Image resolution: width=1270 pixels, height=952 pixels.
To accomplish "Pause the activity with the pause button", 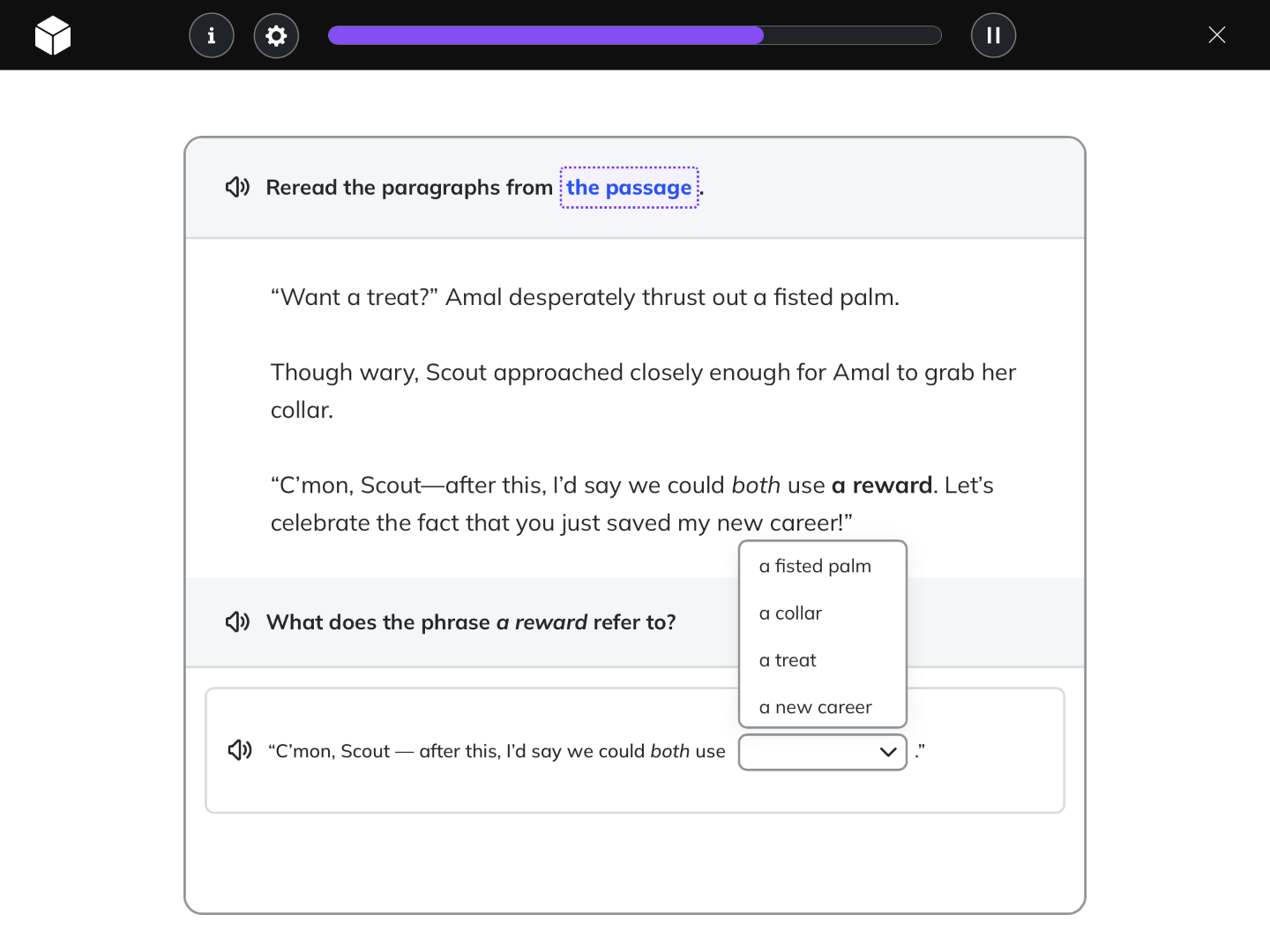I will [x=993, y=35].
